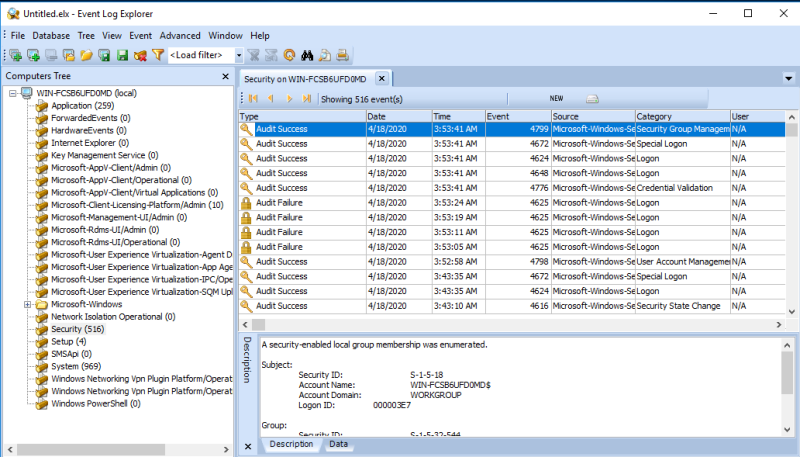Sort by the Type column header
800x457 pixels.
click(x=302, y=116)
